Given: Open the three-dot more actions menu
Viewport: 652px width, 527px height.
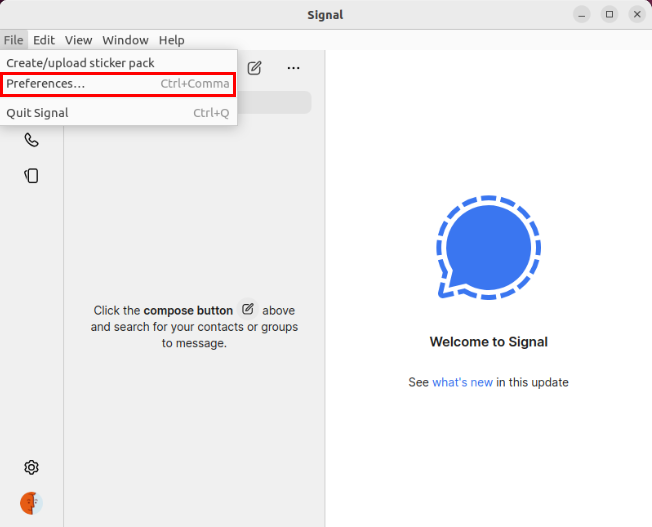Looking at the screenshot, I should [294, 68].
